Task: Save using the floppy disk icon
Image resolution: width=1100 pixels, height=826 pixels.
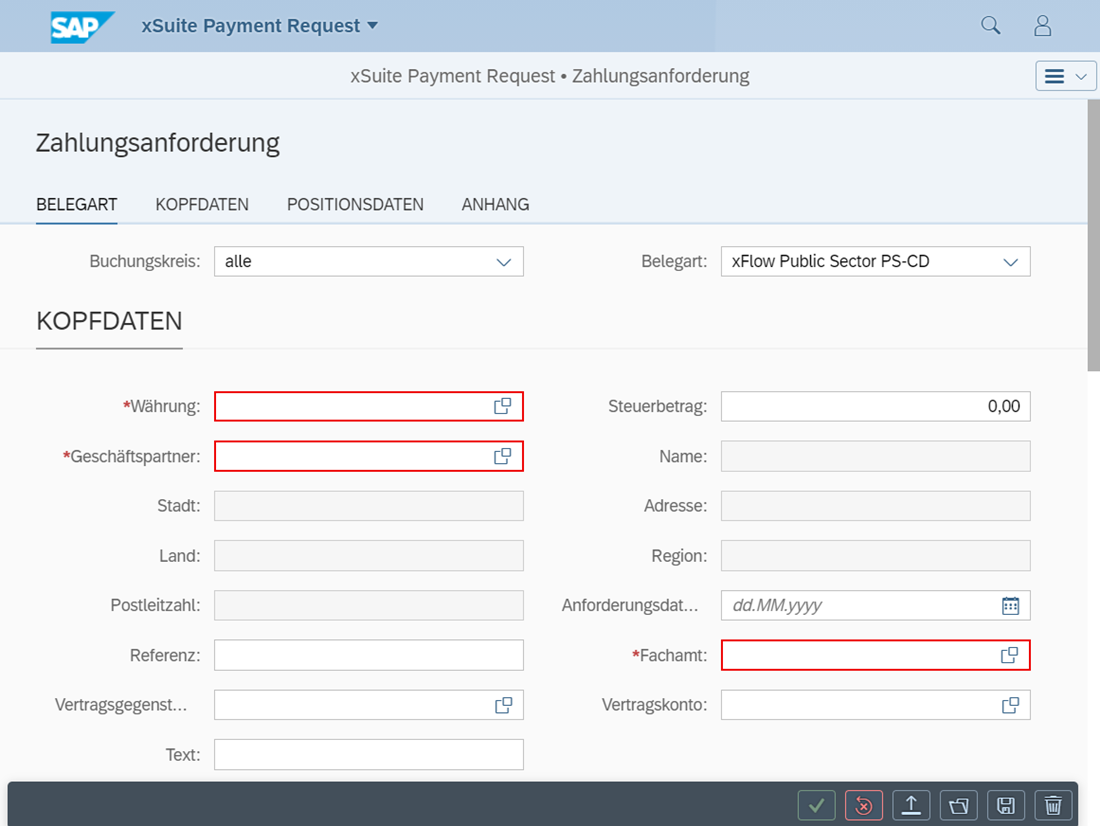Action: pos(1006,805)
